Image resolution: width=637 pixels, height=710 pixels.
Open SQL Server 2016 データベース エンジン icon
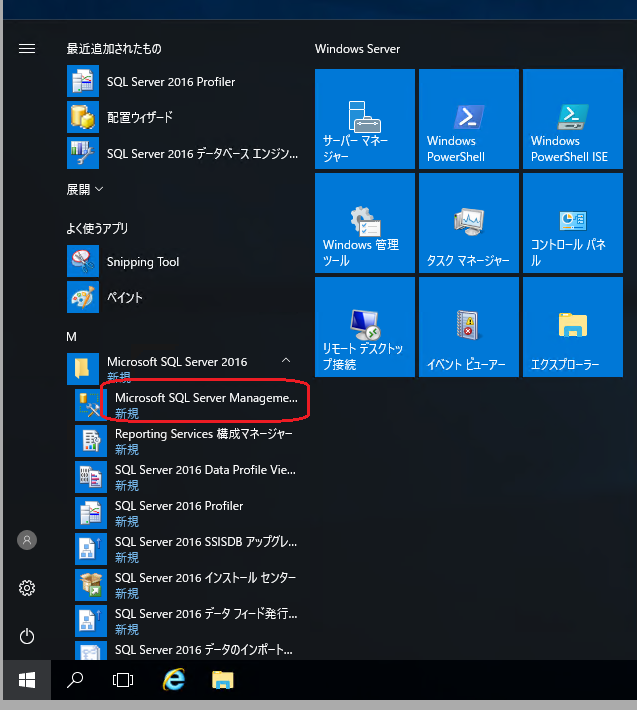click(x=83, y=154)
